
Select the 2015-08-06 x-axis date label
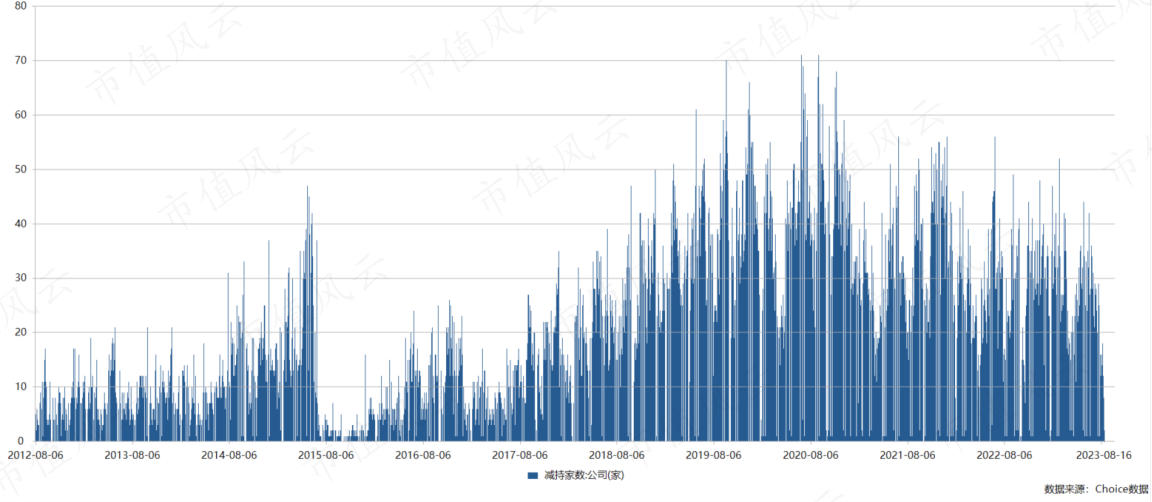point(326,455)
